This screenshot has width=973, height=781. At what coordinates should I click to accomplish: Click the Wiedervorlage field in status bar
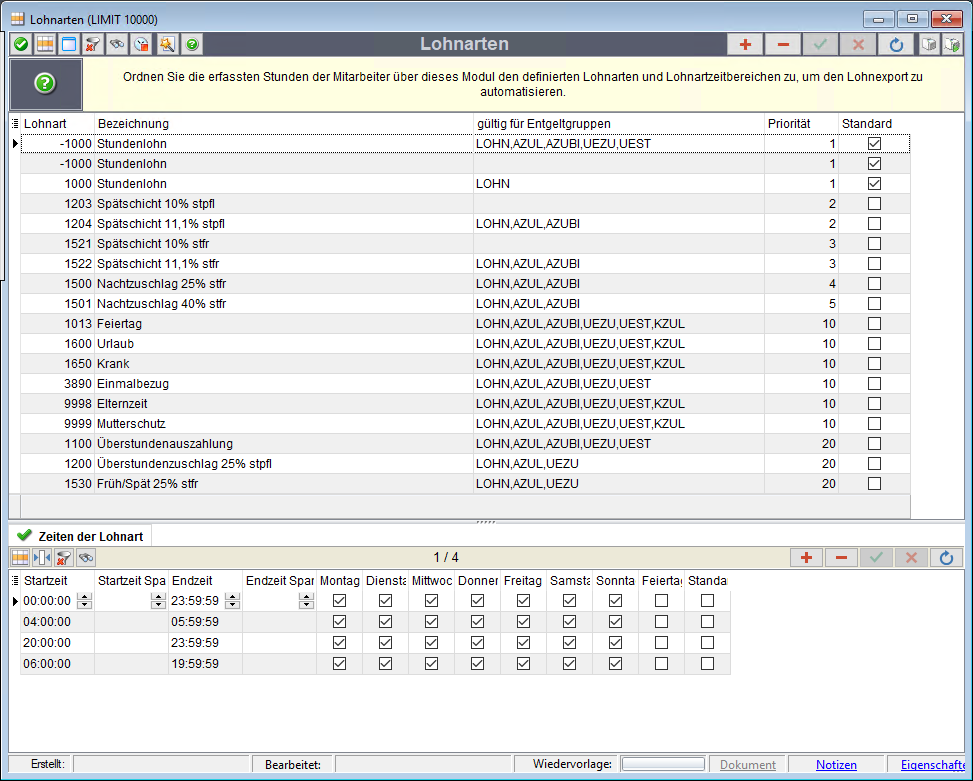[663, 765]
